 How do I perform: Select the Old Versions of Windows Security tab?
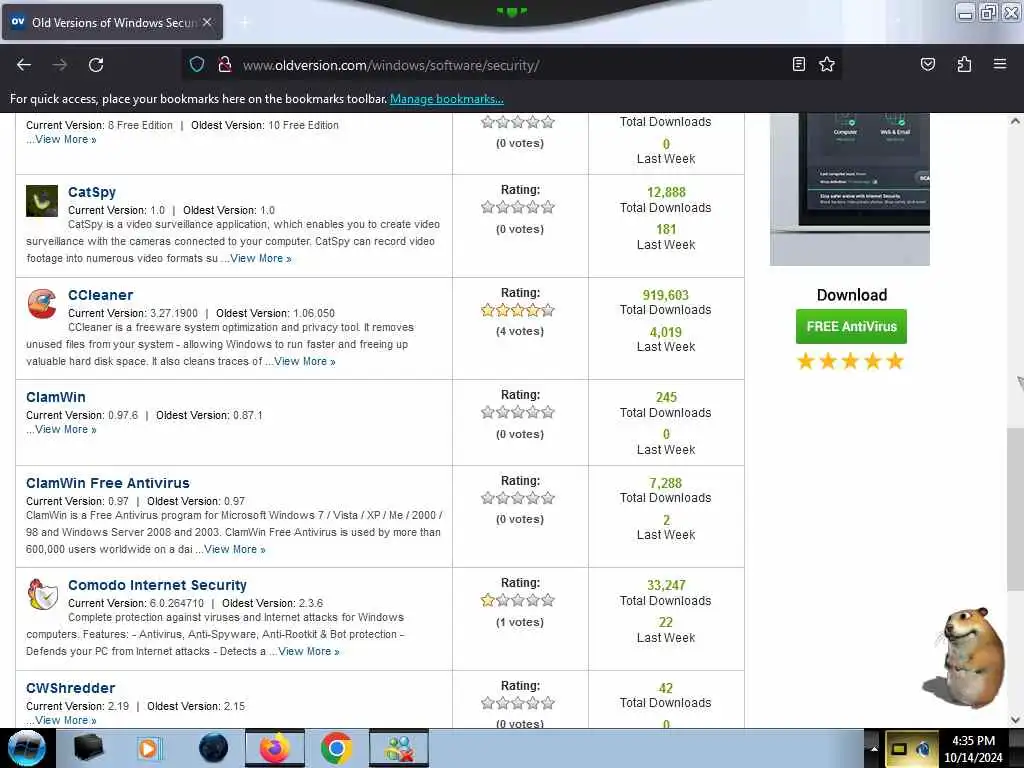pyautogui.click(x=112, y=22)
